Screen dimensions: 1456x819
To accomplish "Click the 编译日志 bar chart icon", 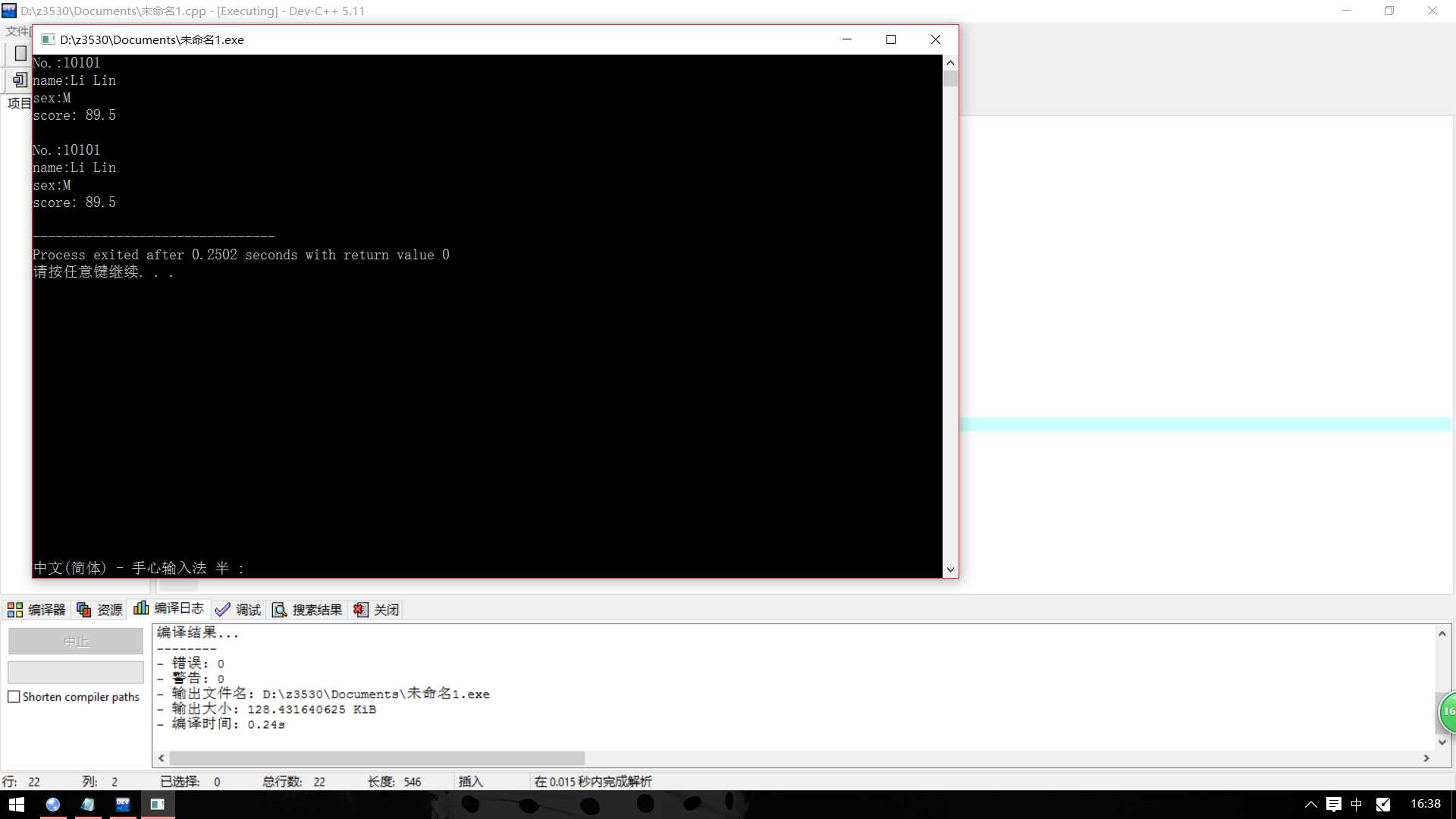I will [x=141, y=608].
